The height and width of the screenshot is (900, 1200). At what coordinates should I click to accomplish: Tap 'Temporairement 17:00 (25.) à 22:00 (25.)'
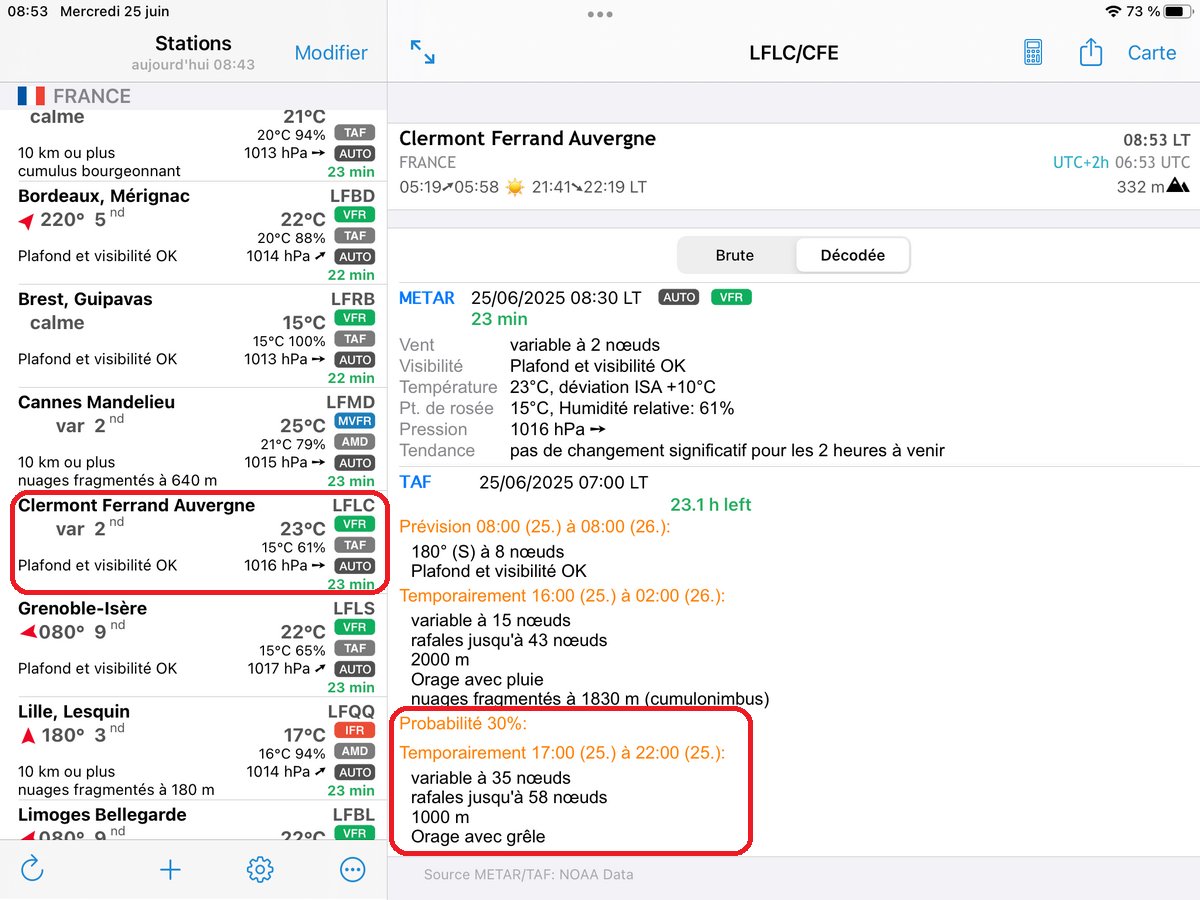click(x=562, y=753)
